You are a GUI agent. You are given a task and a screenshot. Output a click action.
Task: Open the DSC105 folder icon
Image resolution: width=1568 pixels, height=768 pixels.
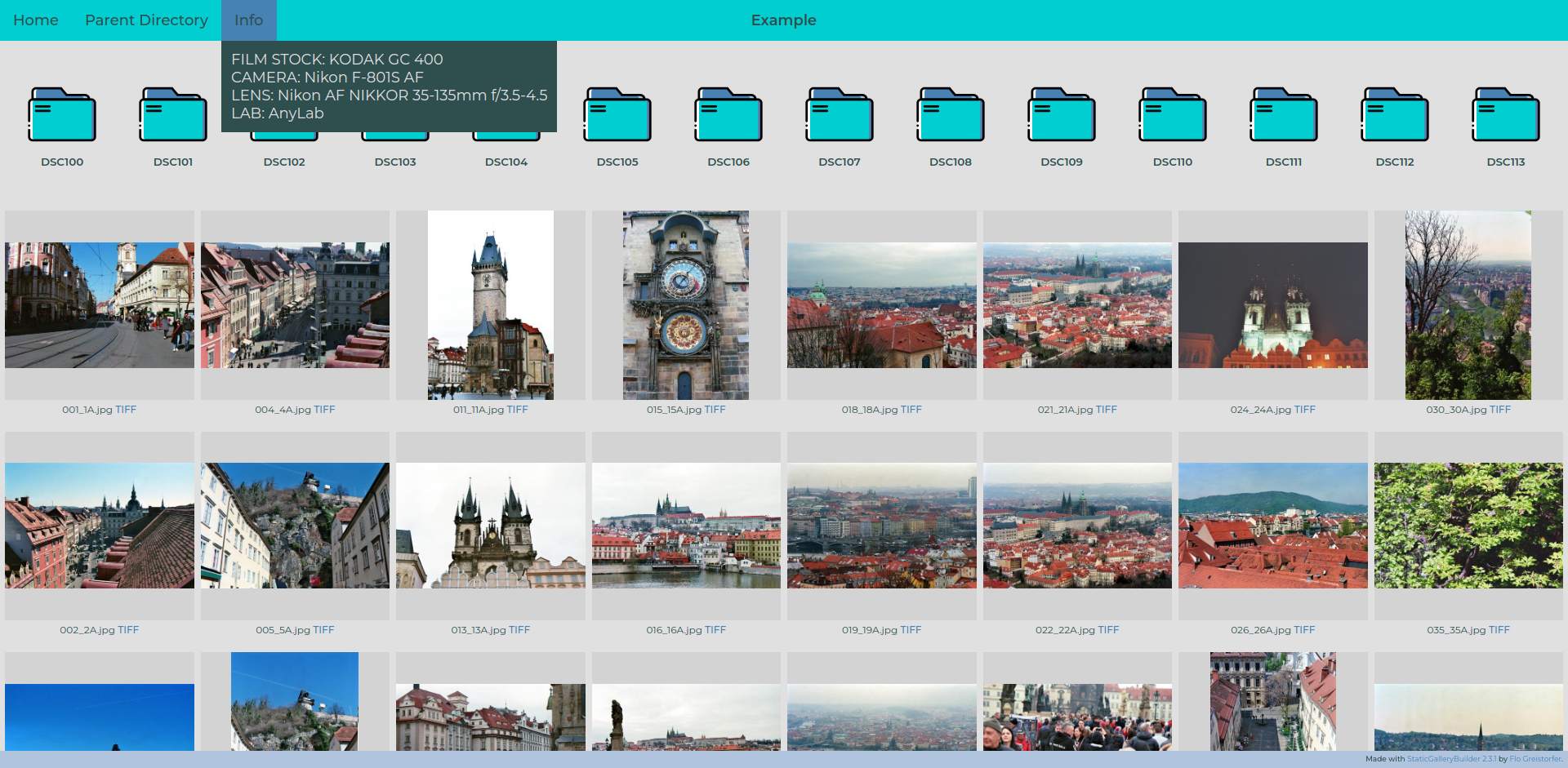pyautogui.click(x=617, y=115)
